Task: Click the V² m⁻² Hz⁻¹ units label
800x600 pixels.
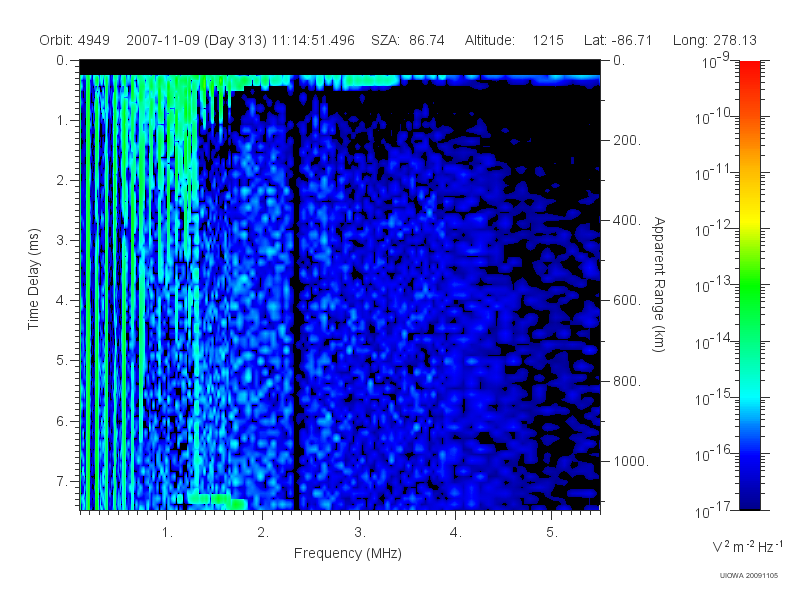Action: pyautogui.click(x=747, y=546)
